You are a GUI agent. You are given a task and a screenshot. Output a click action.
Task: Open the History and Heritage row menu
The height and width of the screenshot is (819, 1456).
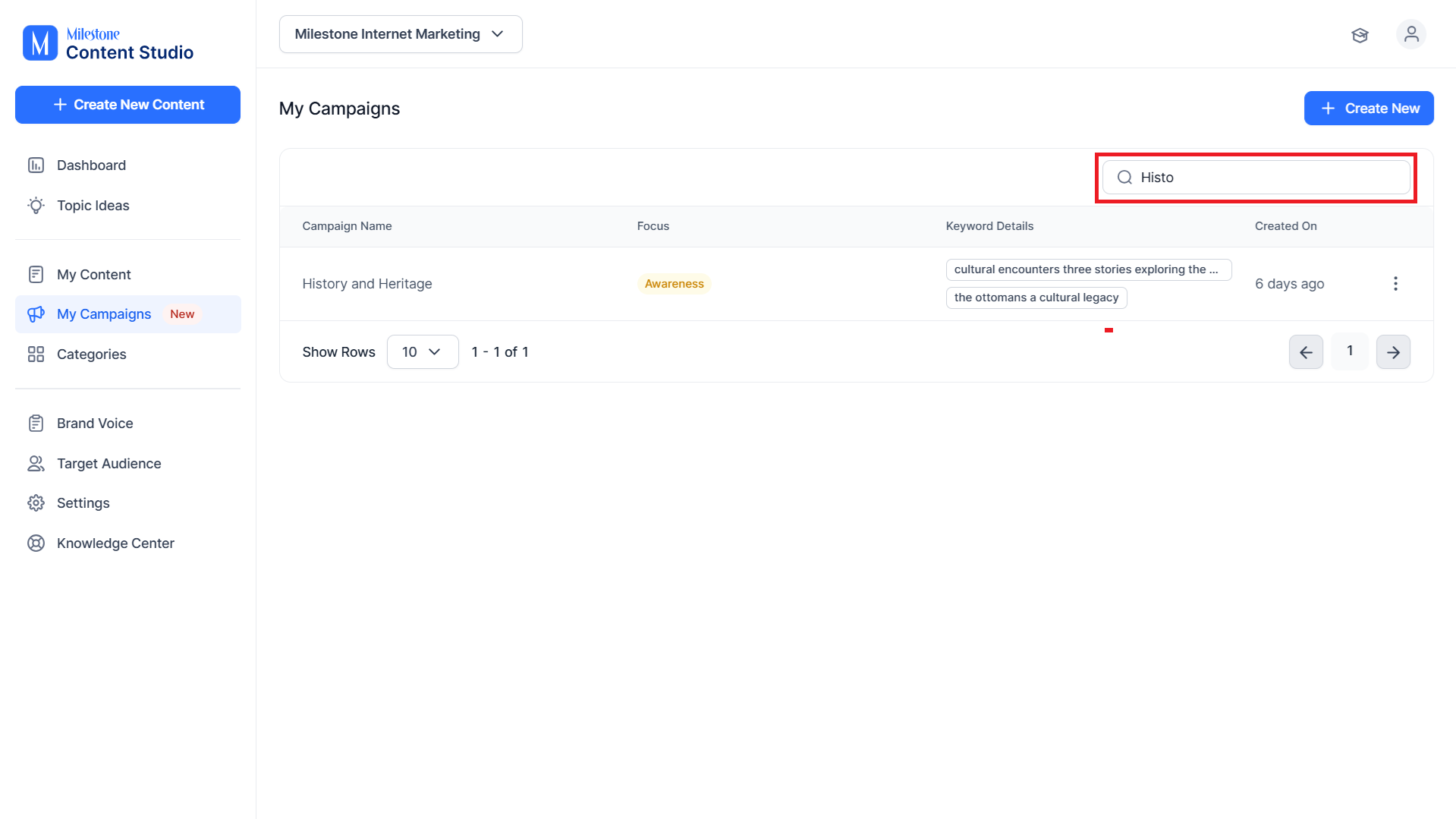[1395, 284]
